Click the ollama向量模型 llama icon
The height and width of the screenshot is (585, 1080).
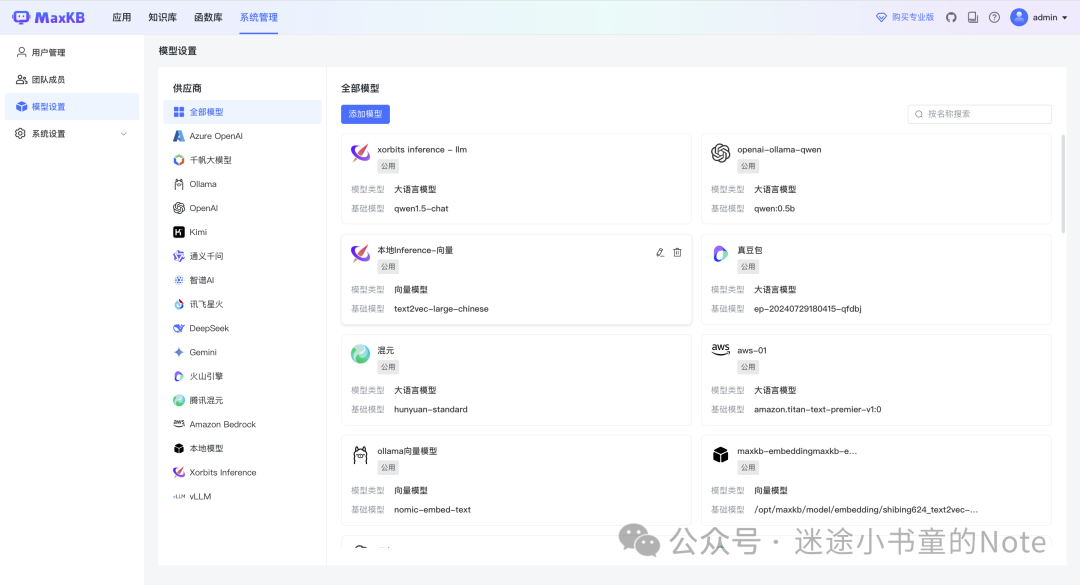tap(360, 455)
